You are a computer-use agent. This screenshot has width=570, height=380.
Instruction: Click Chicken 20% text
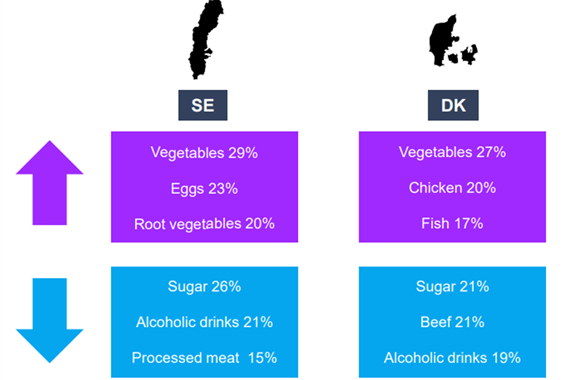click(452, 188)
